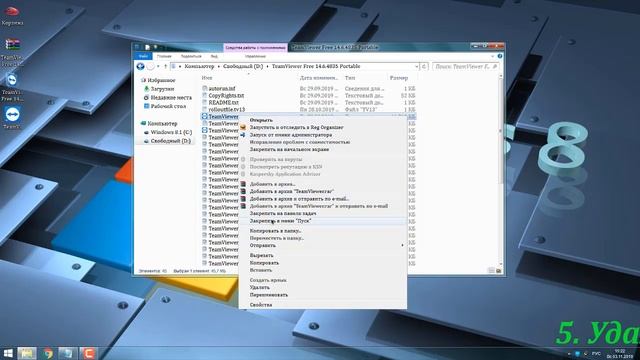
Task: Select 'Компьютер' in the navigation pane
Action: click(162, 123)
